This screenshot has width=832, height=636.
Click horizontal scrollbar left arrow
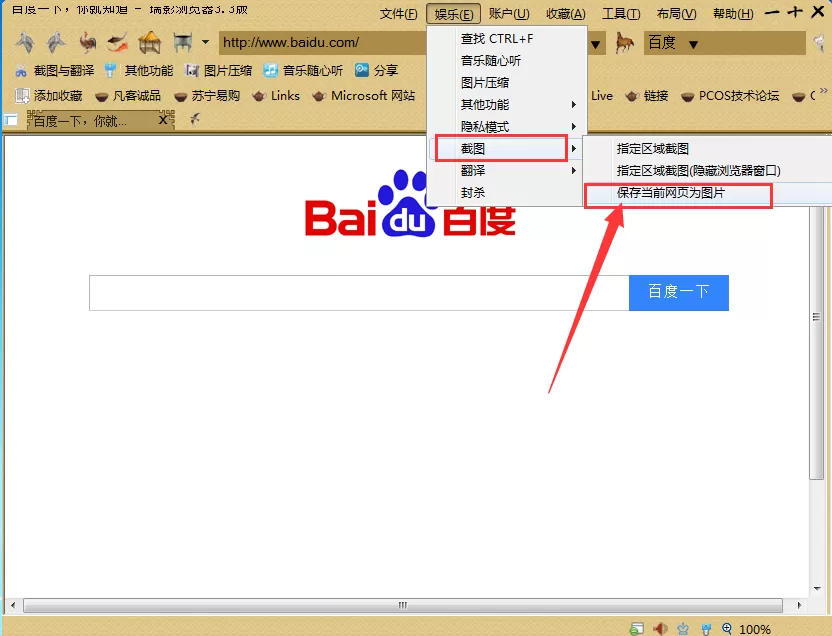tap(13, 605)
